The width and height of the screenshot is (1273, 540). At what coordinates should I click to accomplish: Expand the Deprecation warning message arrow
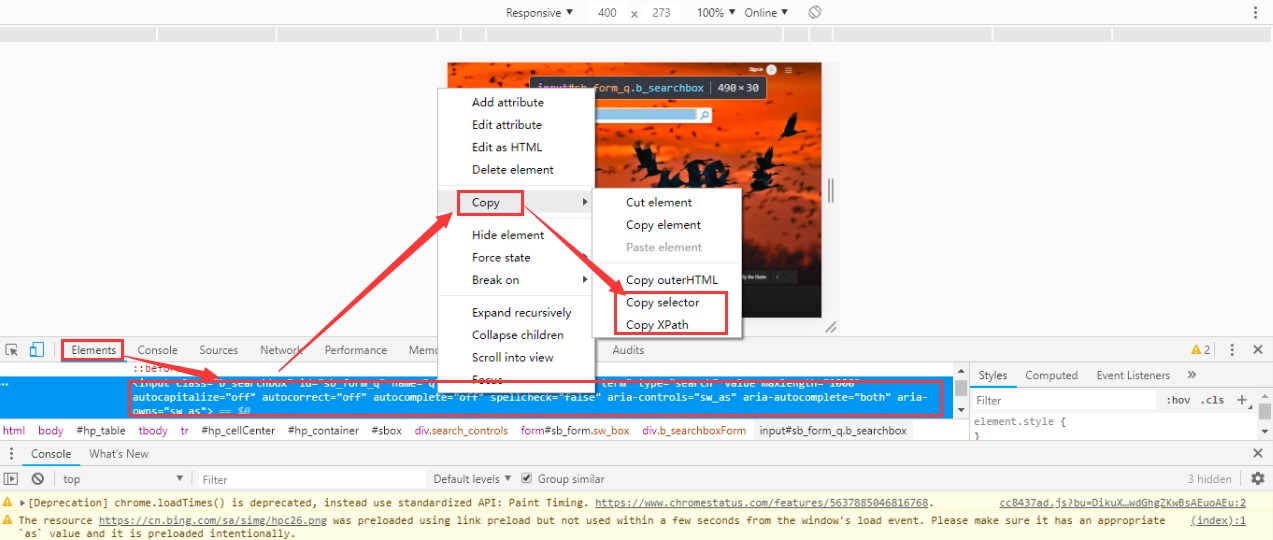(22, 503)
